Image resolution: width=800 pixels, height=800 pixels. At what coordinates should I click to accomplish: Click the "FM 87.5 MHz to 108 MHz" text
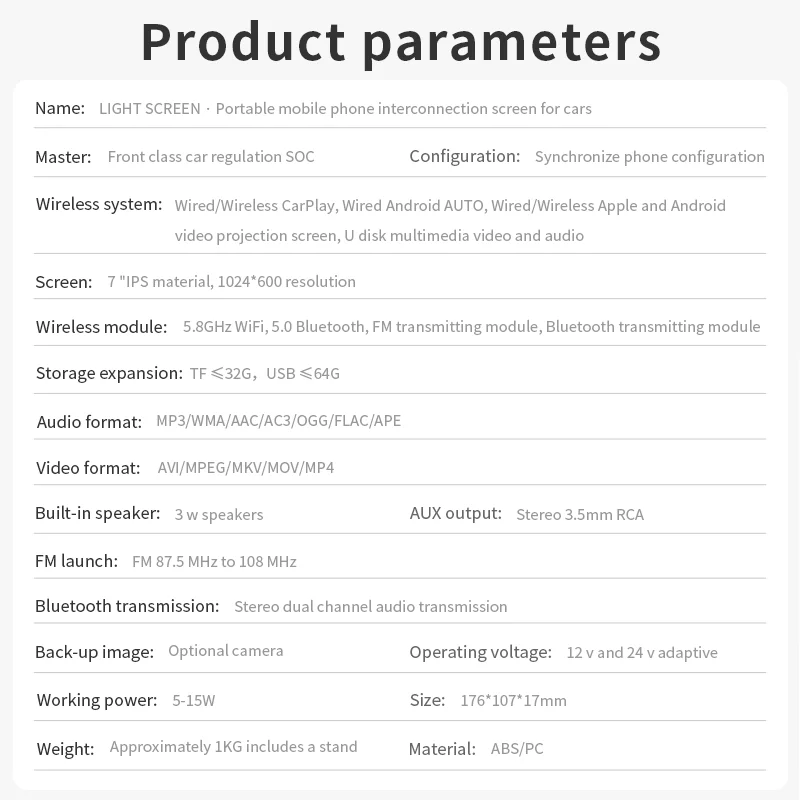[x=214, y=561]
